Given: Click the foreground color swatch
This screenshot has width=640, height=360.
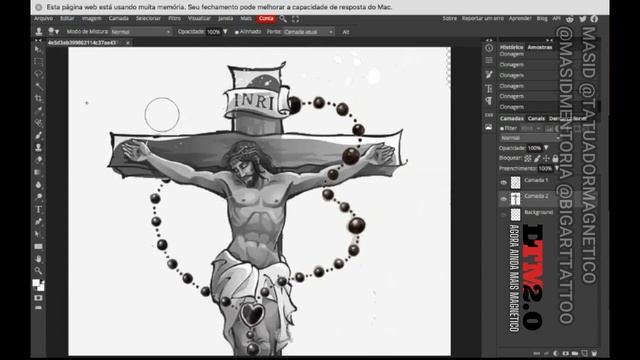Looking at the screenshot, I should point(36,283).
